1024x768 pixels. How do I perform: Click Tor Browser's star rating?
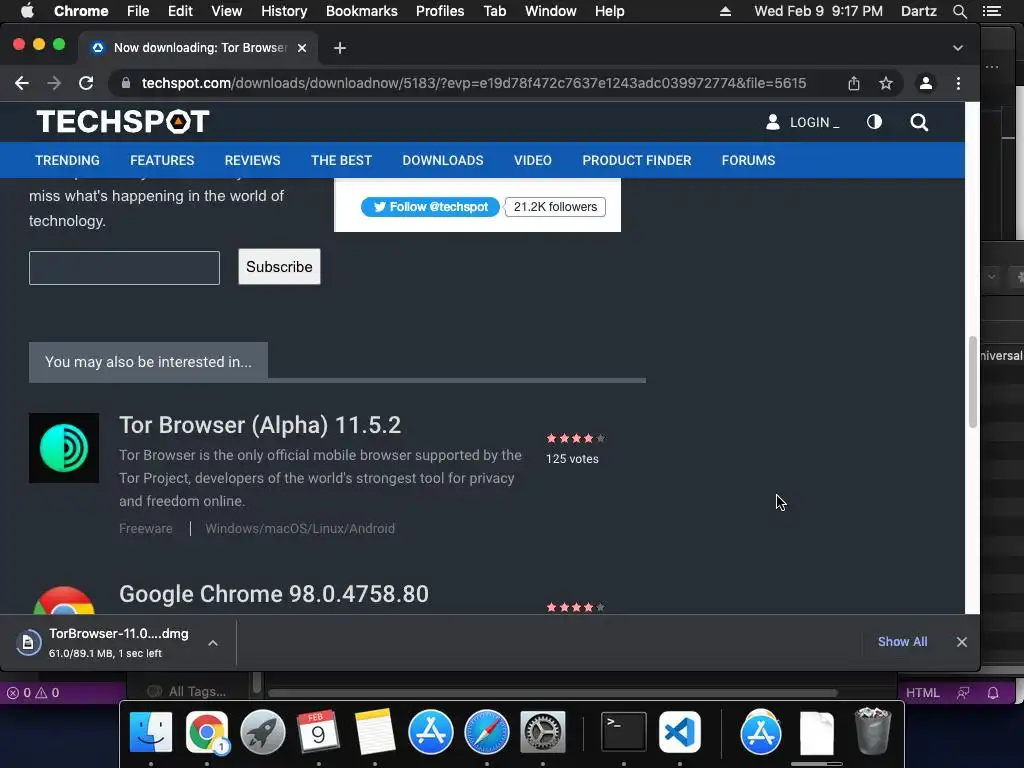coord(575,438)
